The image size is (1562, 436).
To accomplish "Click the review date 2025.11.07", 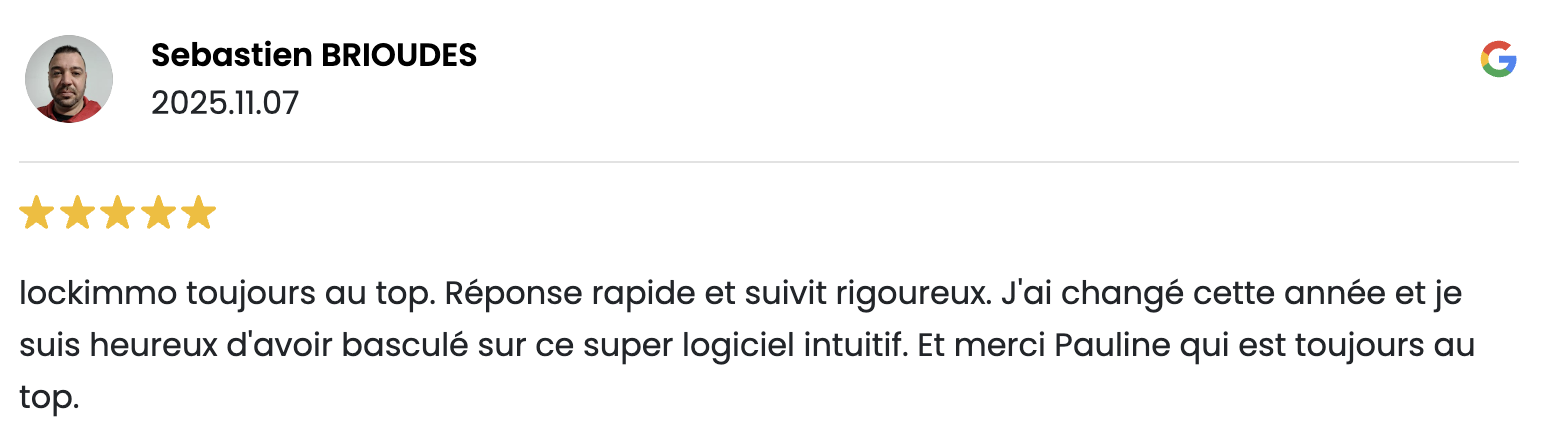I will pos(225,103).
